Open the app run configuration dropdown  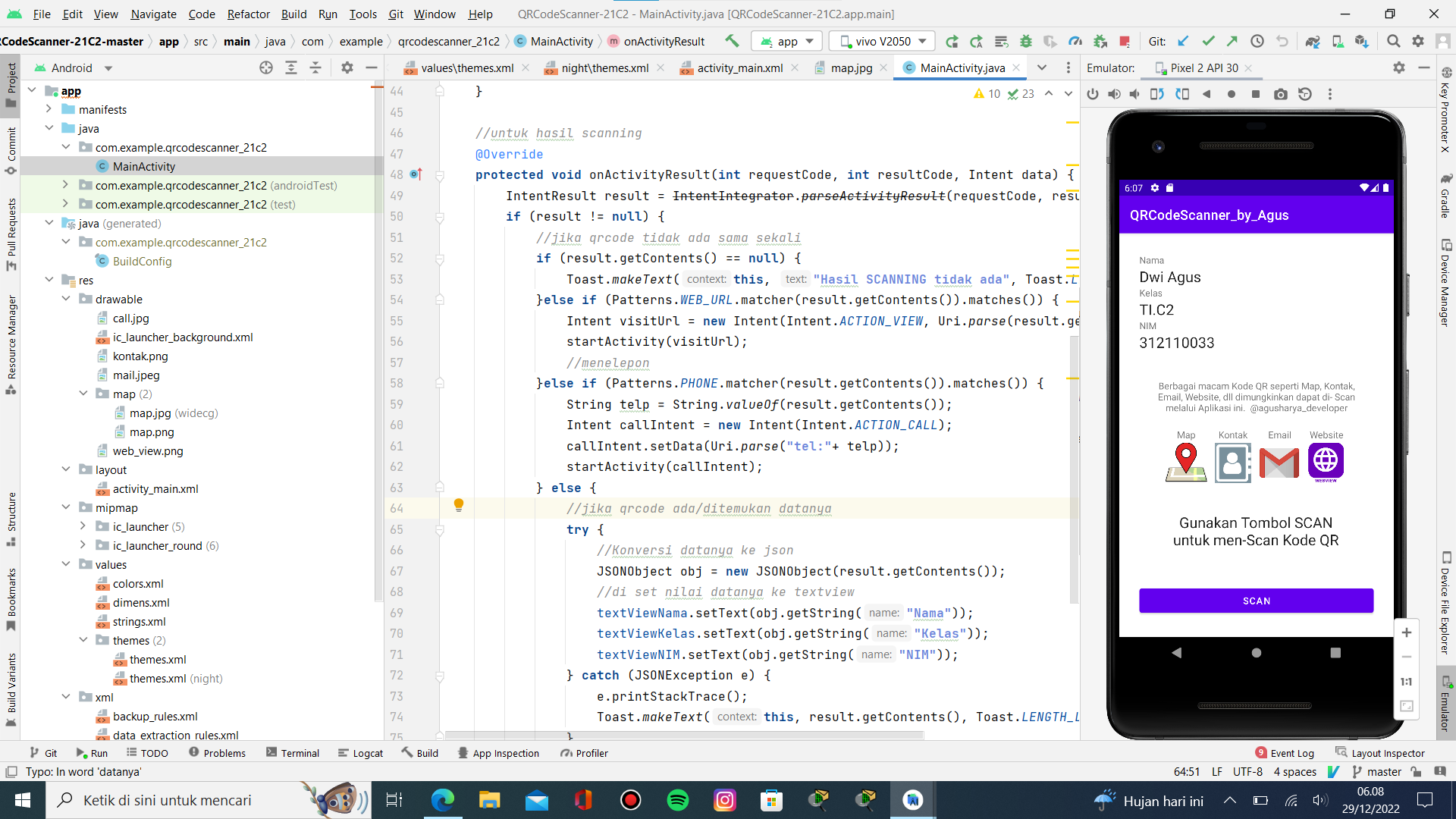pyautogui.click(x=786, y=41)
